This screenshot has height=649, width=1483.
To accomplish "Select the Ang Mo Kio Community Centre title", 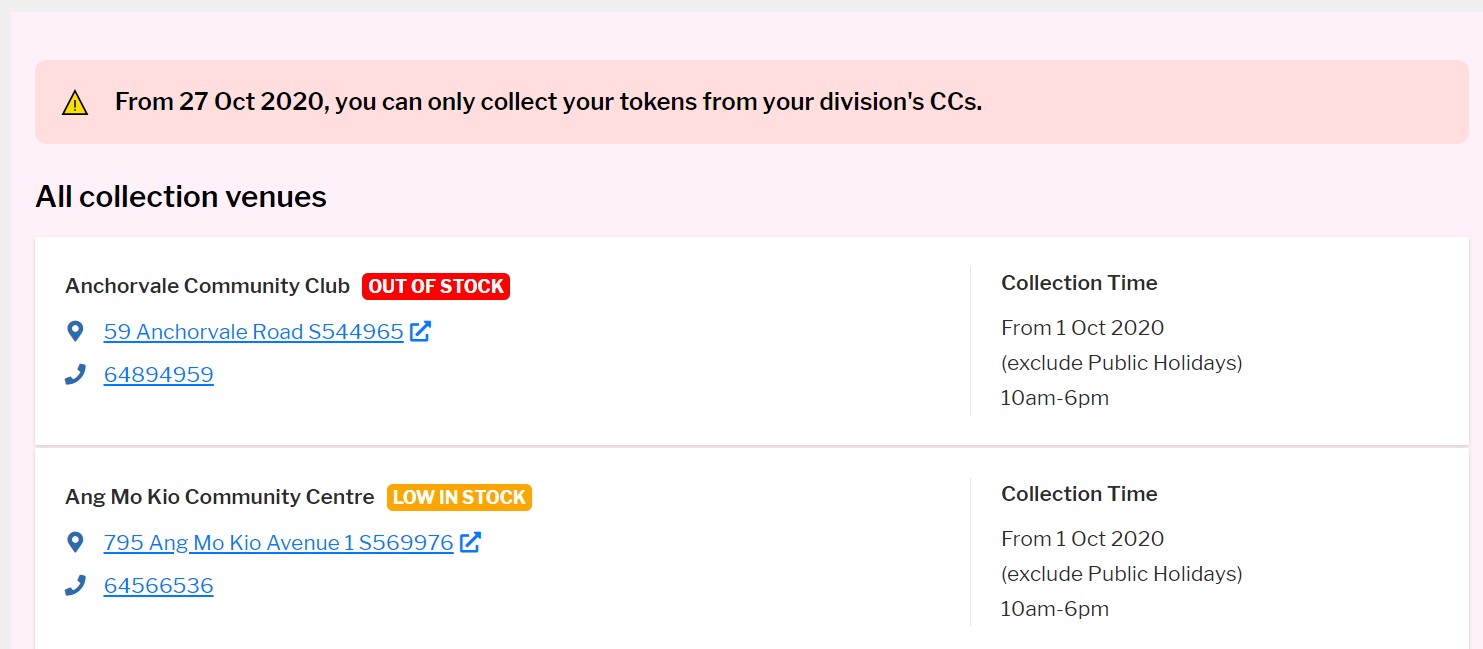I will 220,497.
